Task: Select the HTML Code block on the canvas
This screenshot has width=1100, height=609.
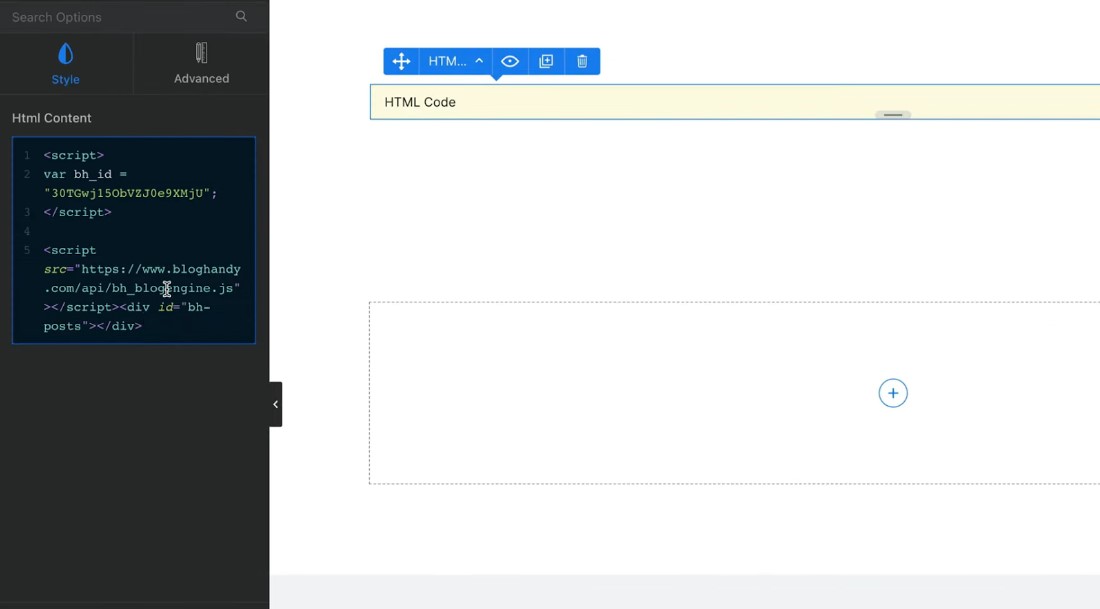Action: 735,102
